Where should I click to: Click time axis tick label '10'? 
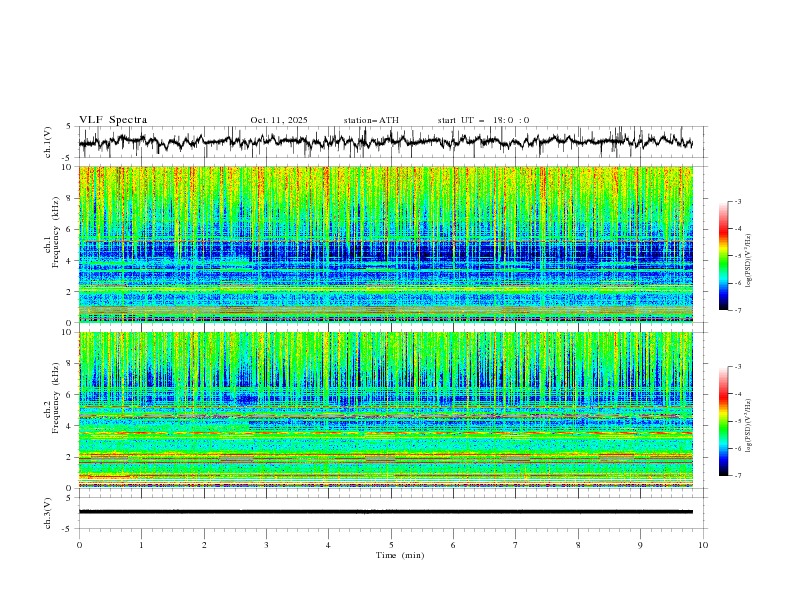pos(703,545)
